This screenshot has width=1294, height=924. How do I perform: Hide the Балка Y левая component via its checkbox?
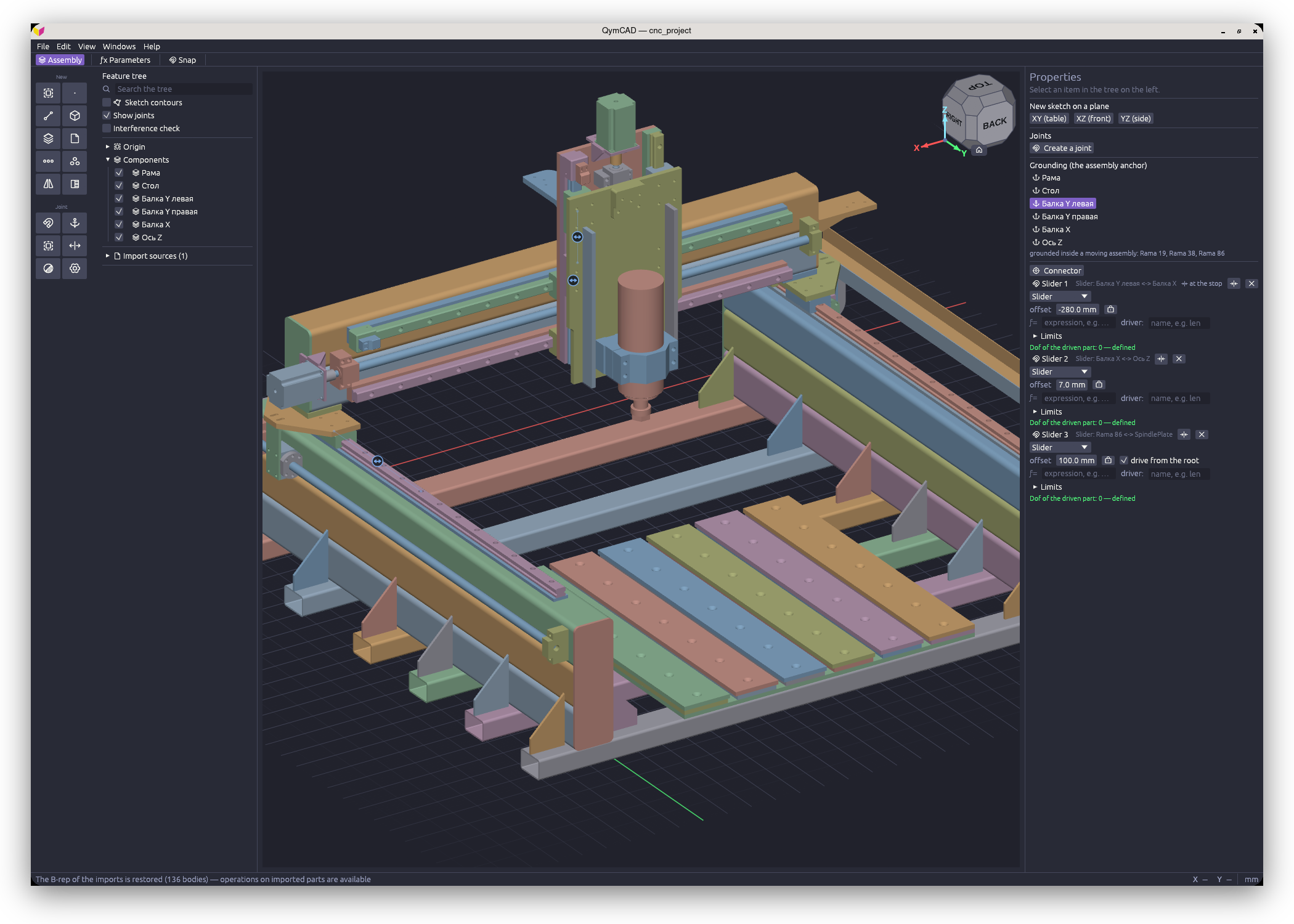[x=119, y=198]
